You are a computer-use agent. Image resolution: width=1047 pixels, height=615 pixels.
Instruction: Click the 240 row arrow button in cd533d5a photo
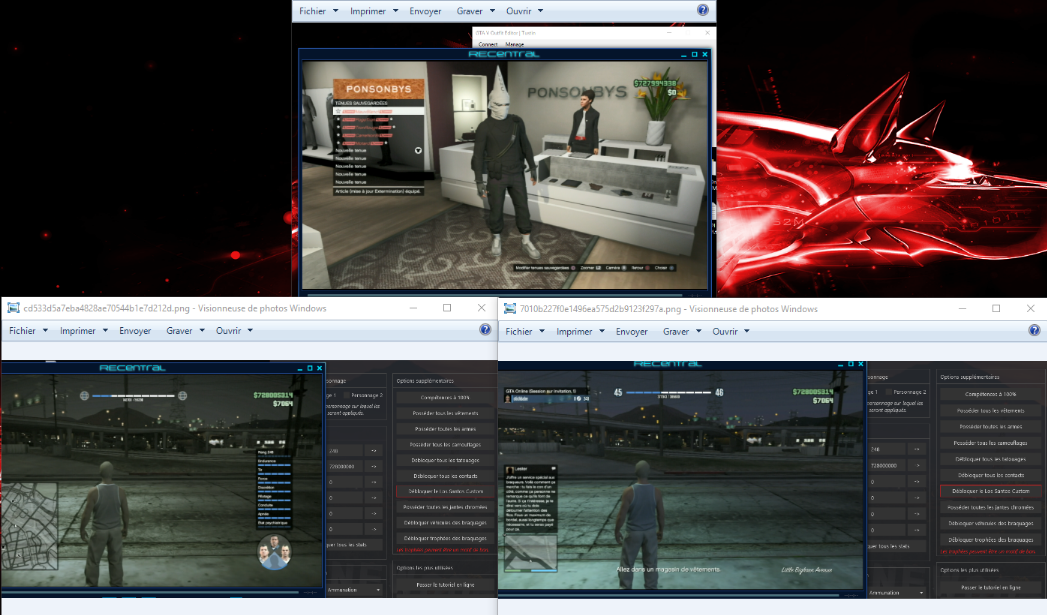pyautogui.click(x=374, y=451)
